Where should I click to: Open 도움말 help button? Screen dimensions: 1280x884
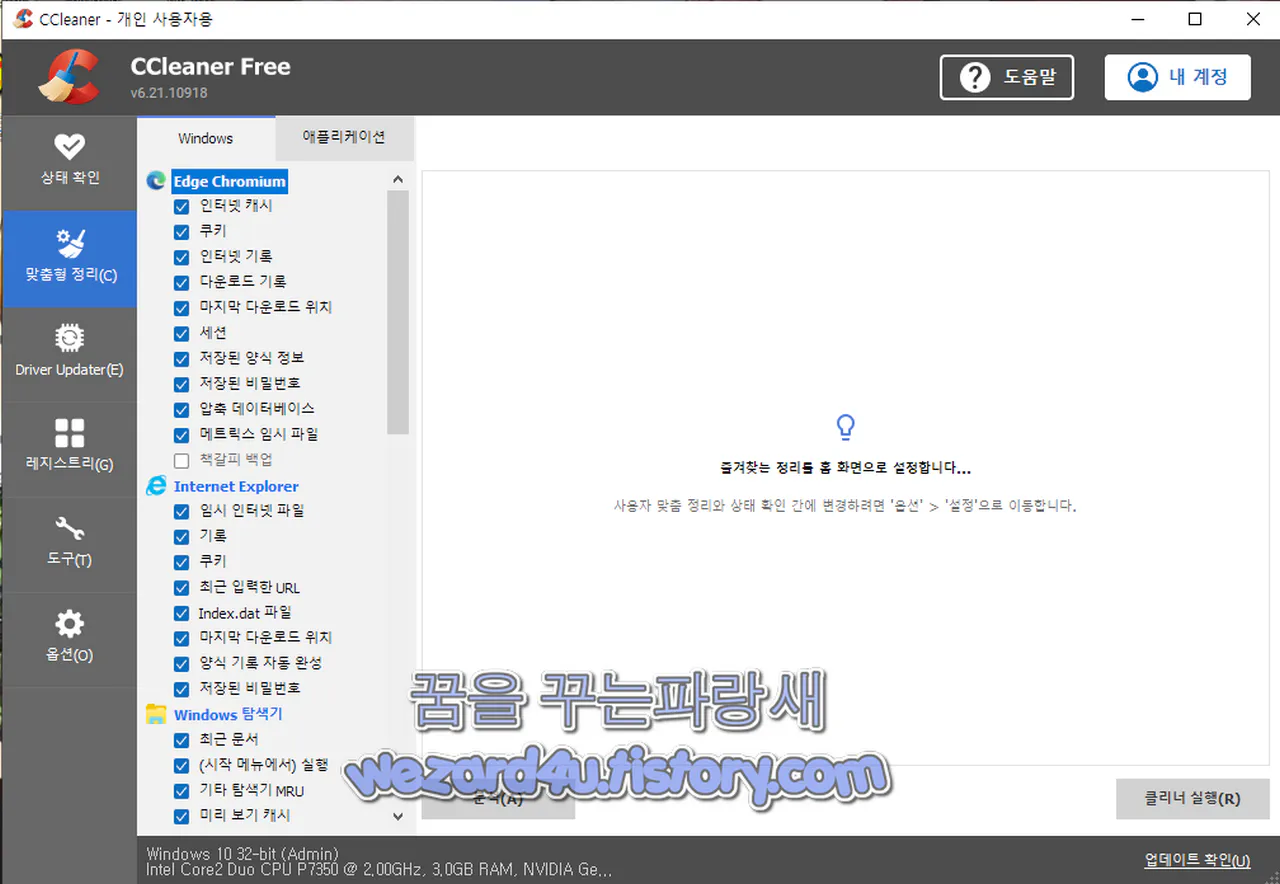click(x=1007, y=77)
